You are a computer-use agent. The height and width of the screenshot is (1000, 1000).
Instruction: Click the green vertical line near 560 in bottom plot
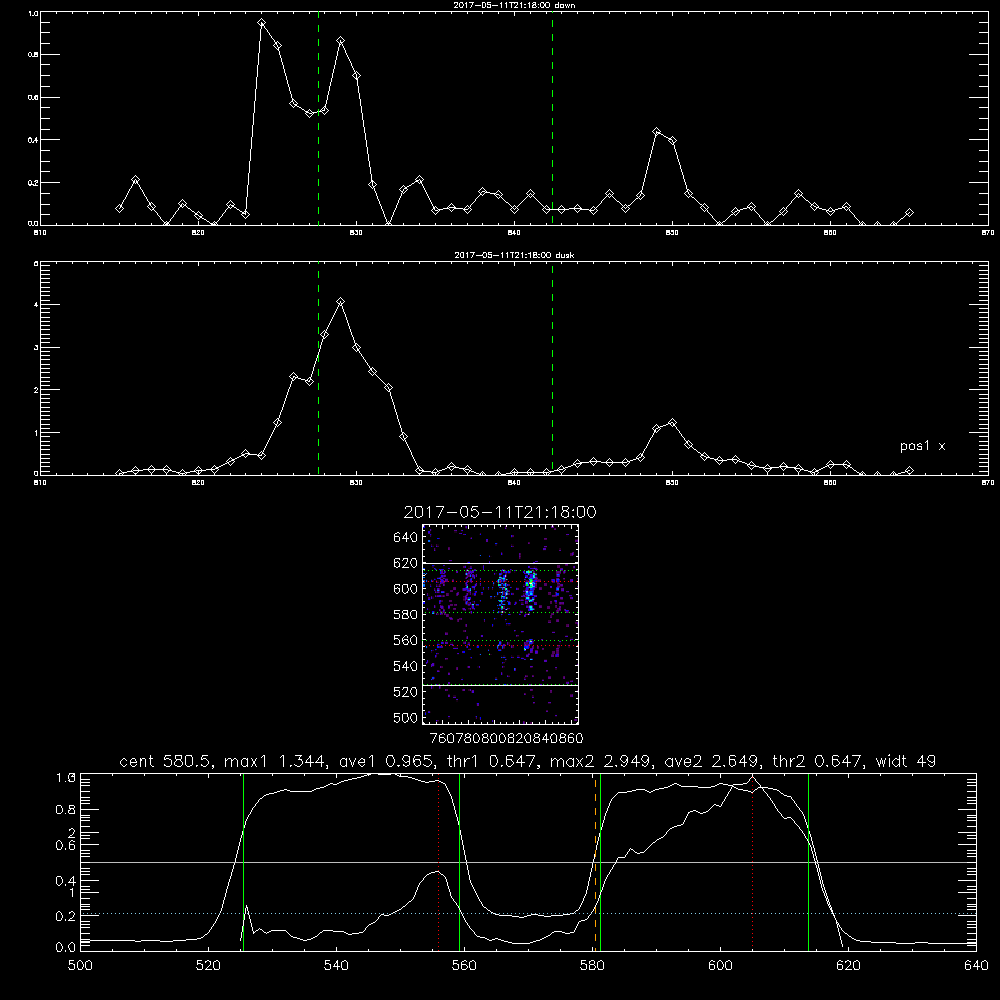[x=460, y=861]
